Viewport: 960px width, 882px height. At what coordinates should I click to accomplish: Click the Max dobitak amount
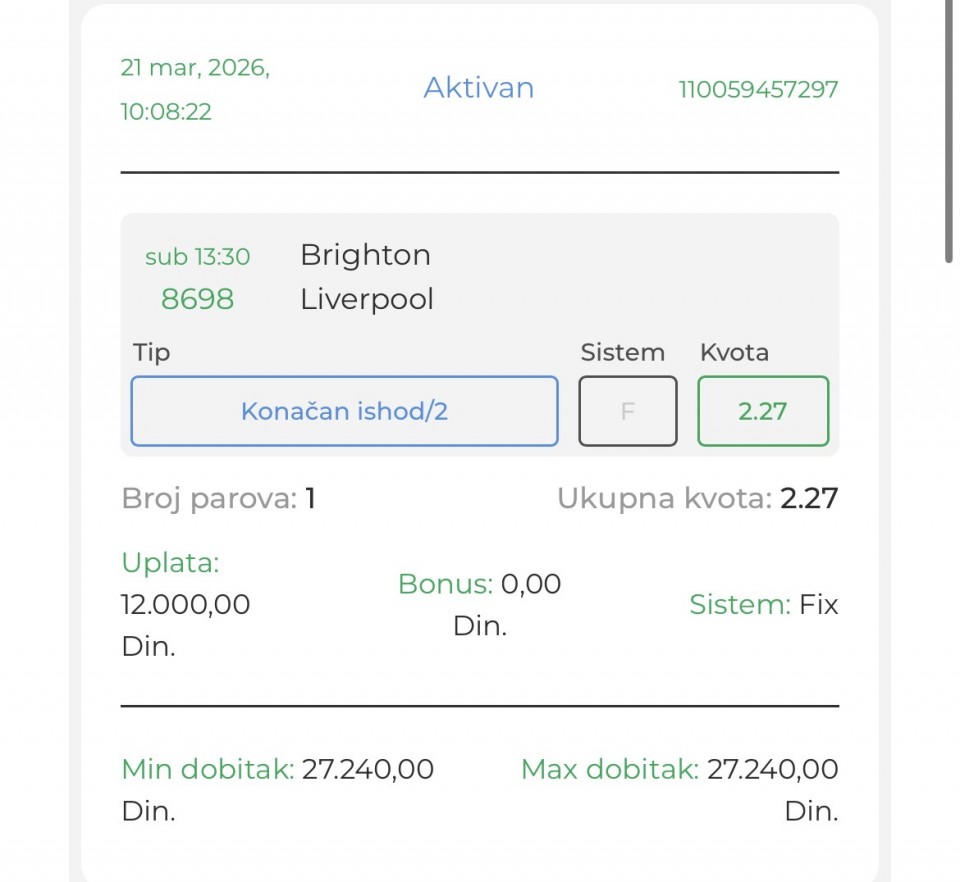click(772, 769)
